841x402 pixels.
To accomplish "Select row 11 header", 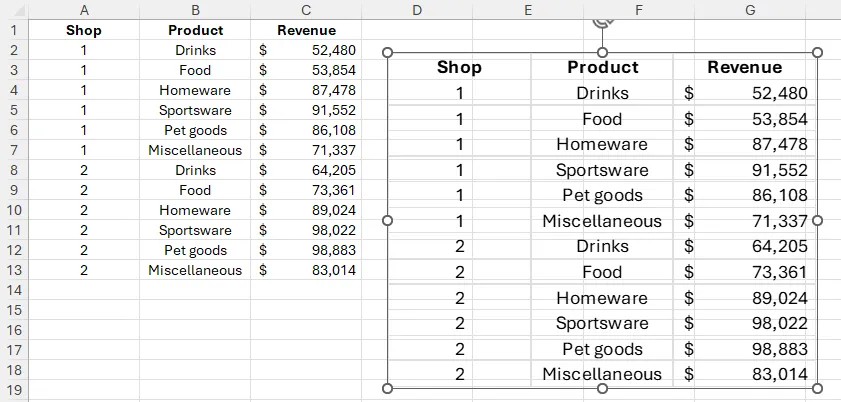I will point(14,230).
